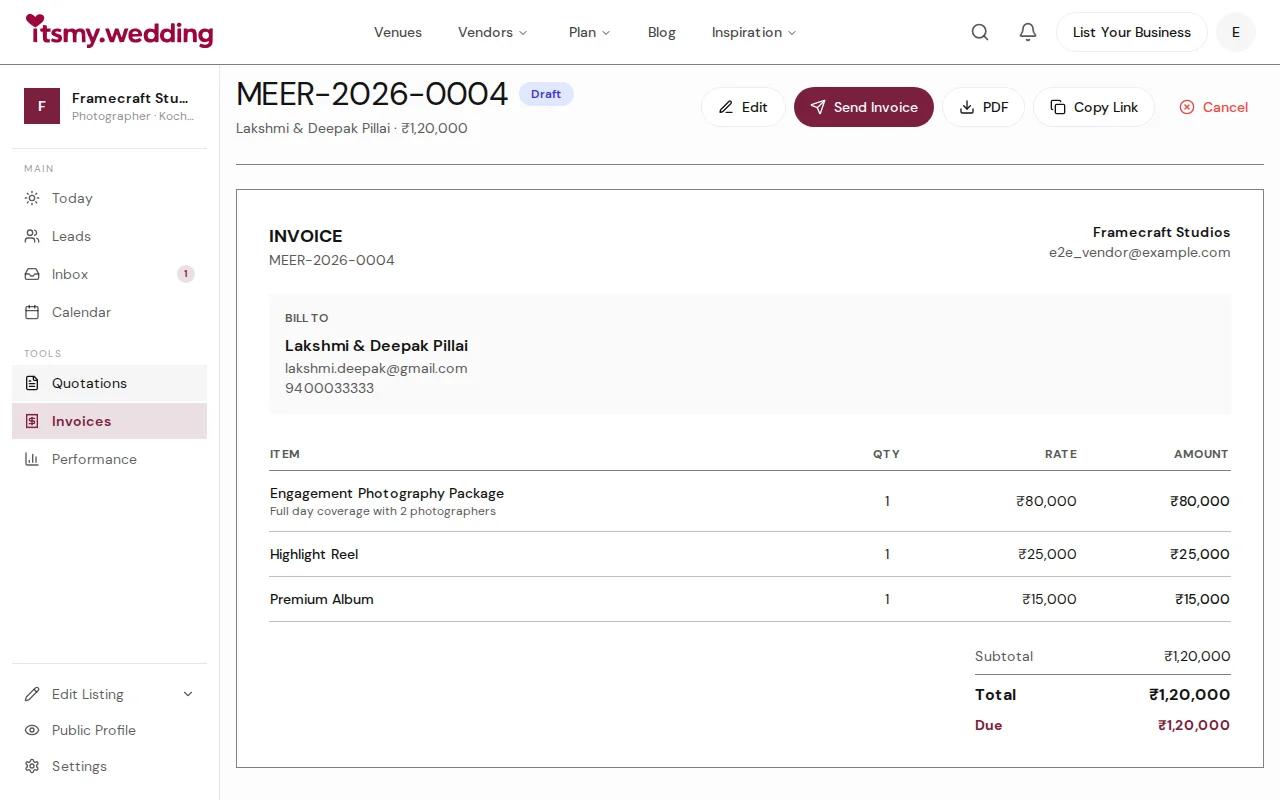Select Venues in the top navigation
The width and height of the screenshot is (1280, 800).
click(x=397, y=32)
